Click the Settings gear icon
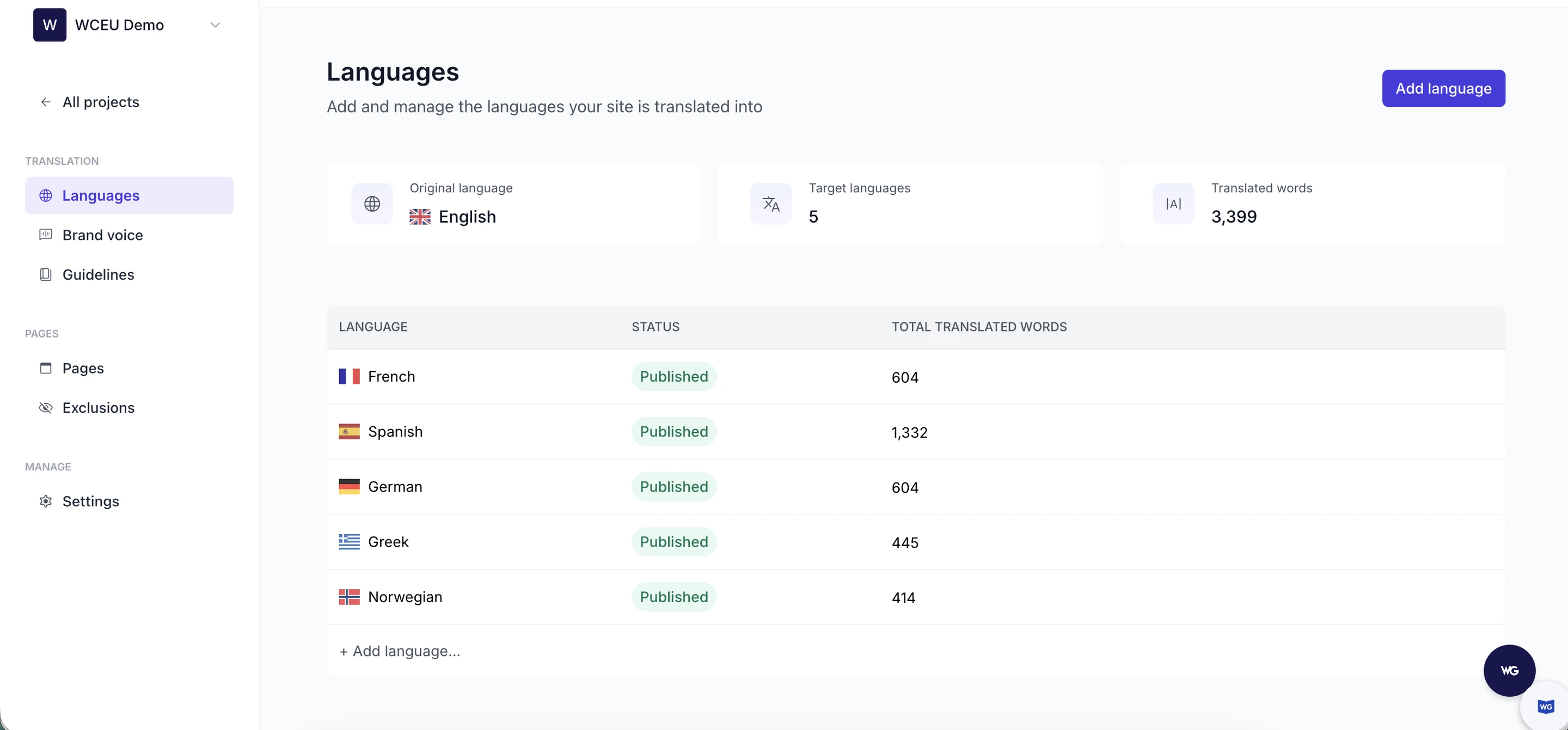This screenshot has width=1568, height=730. point(46,501)
